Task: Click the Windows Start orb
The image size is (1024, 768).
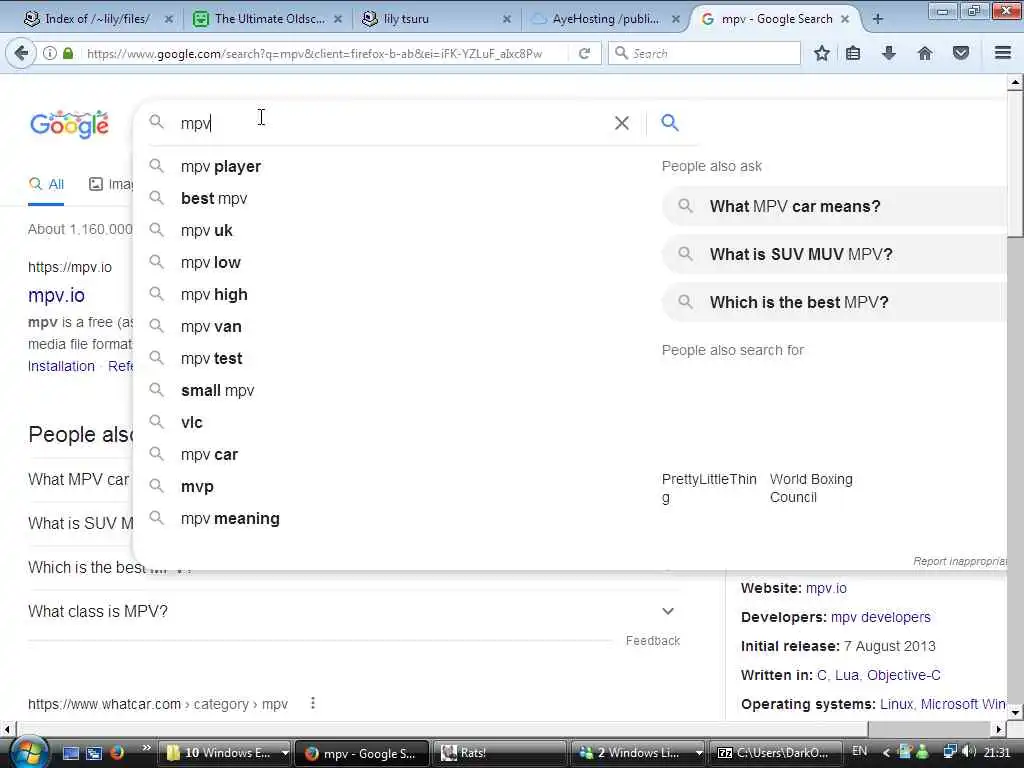Action: point(28,752)
